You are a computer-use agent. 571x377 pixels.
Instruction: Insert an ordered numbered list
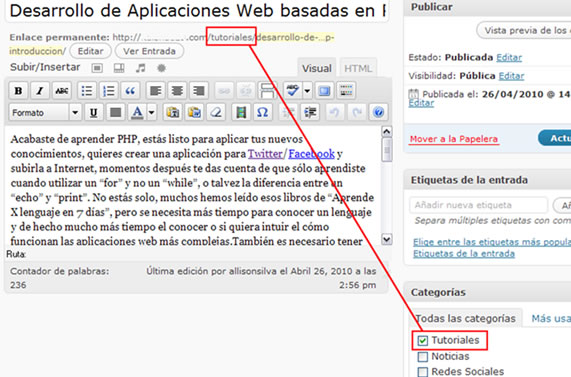pyautogui.click(x=109, y=91)
